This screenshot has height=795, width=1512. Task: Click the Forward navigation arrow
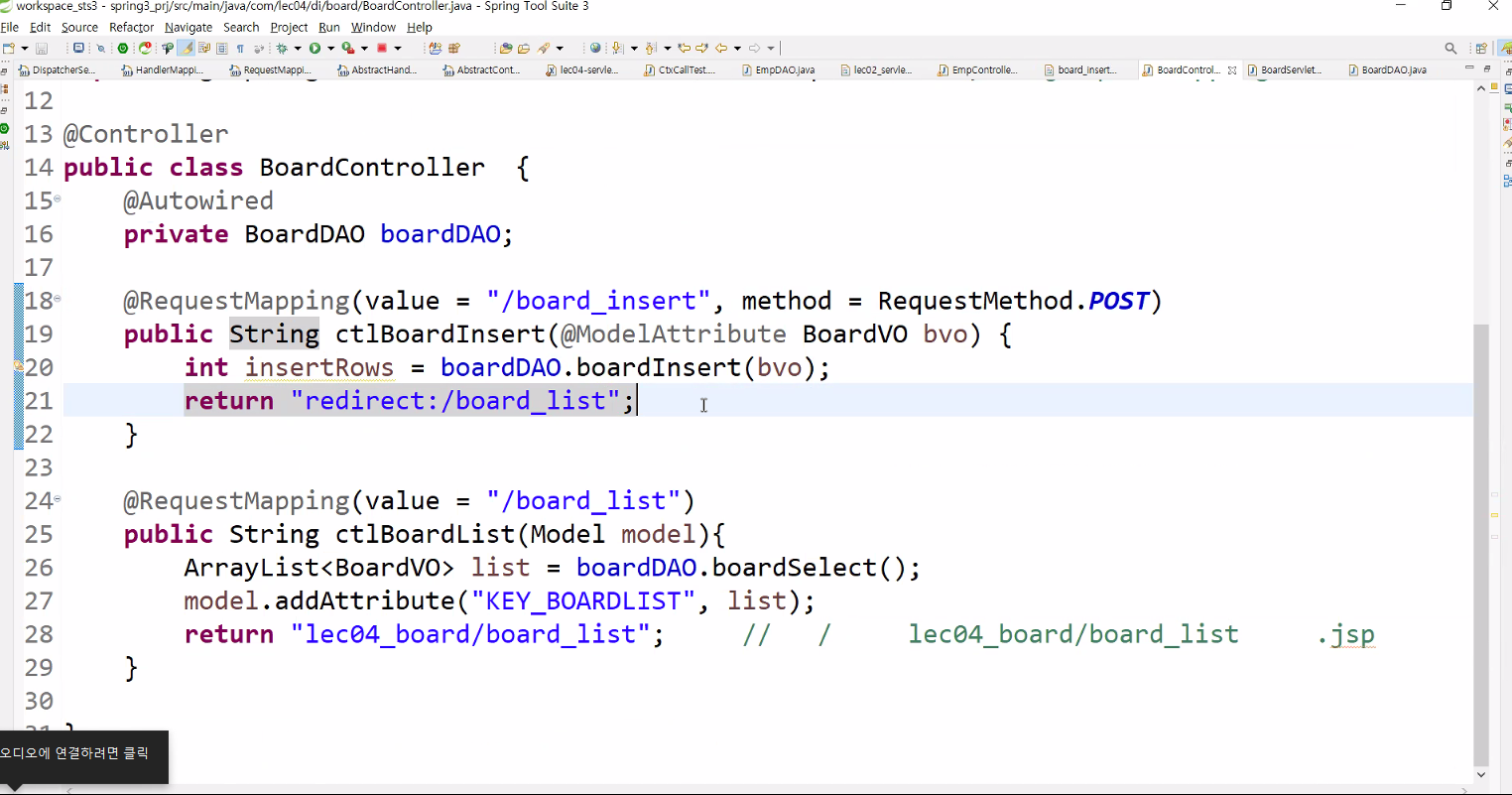click(755, 48)
